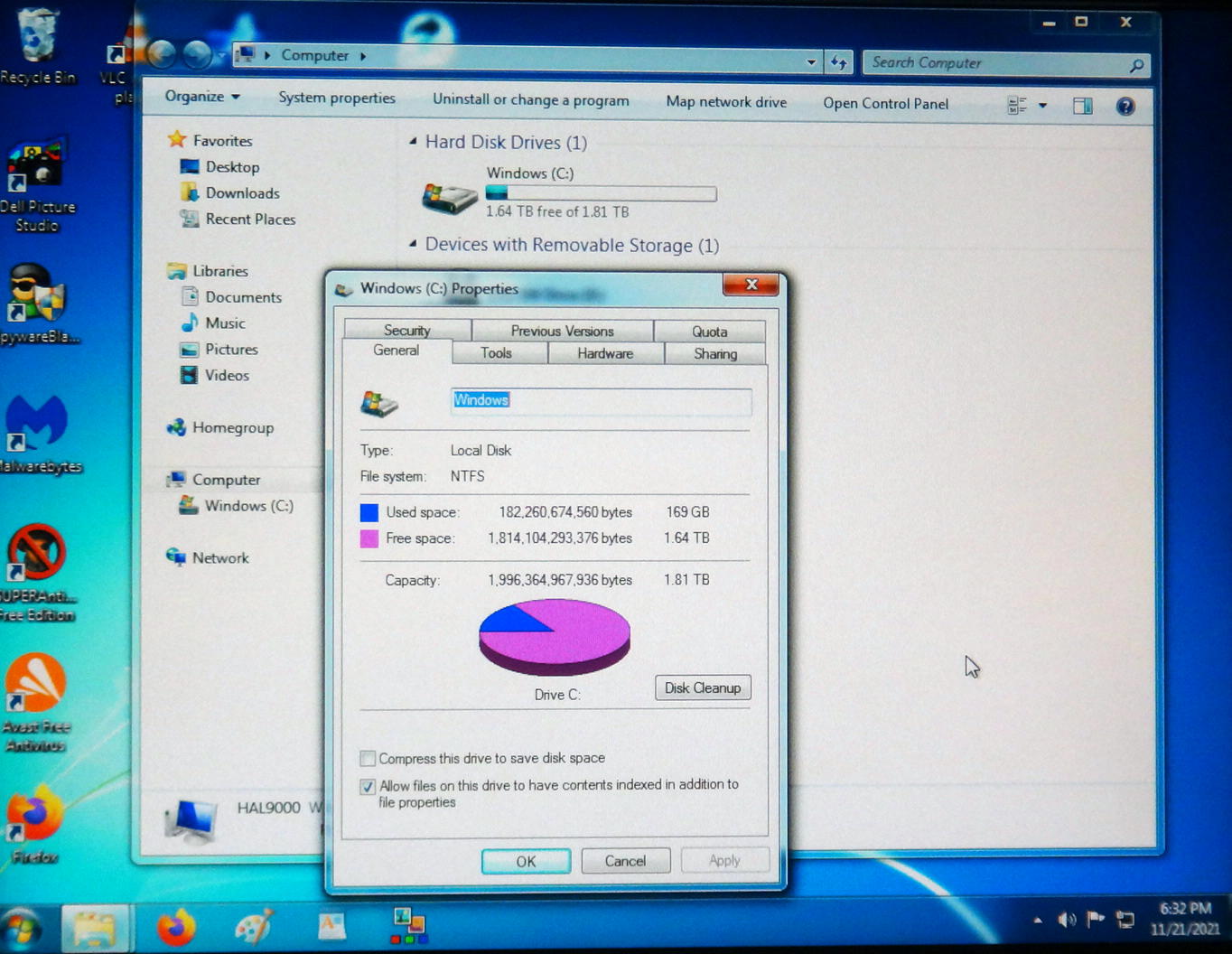Switch to the Previous Versions tab
The image size is (1232, 954).
[x=562, y=331]
